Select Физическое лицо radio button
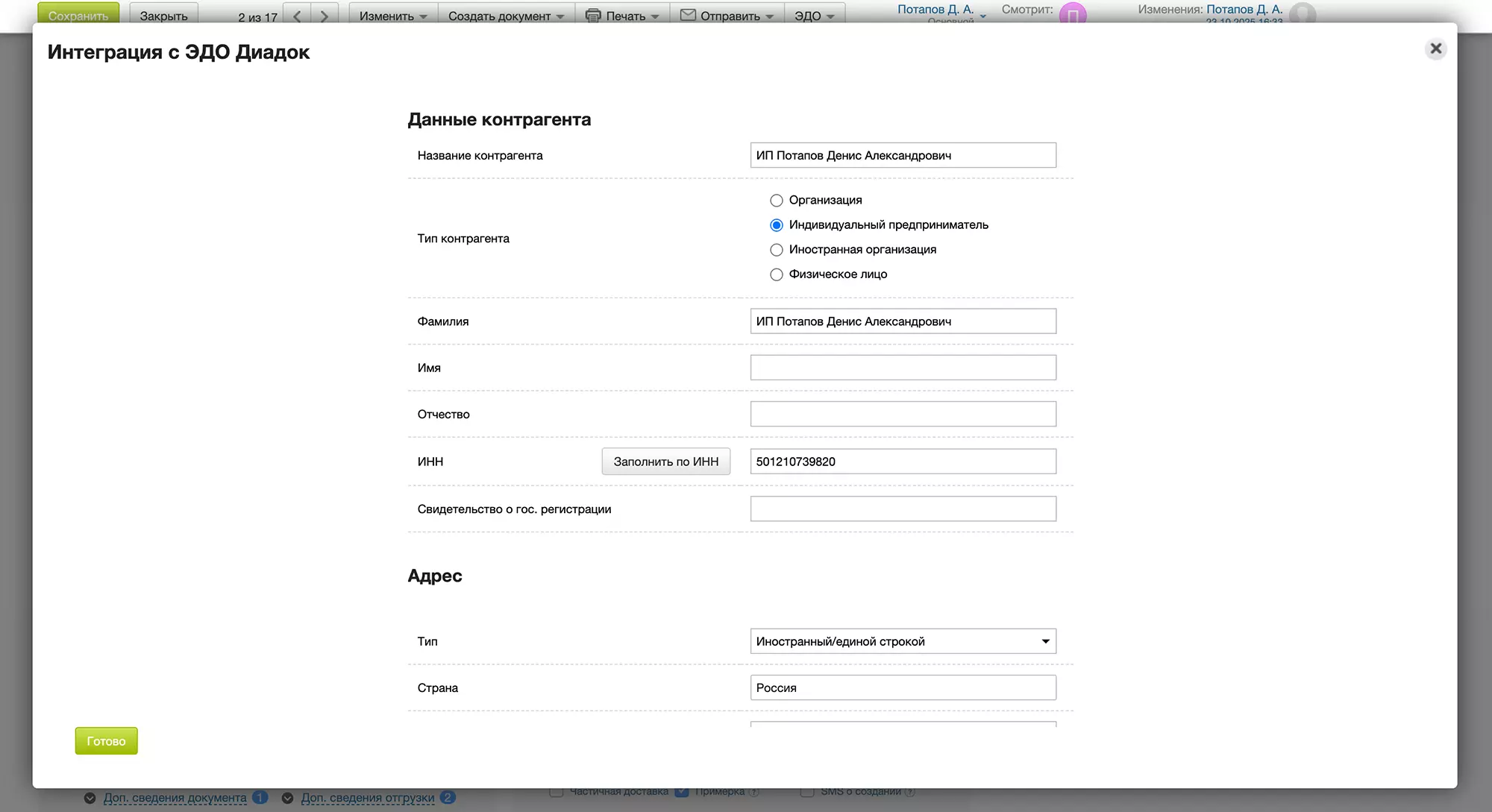This screenshot has height=812, width=1492. (x=777, y=274)
